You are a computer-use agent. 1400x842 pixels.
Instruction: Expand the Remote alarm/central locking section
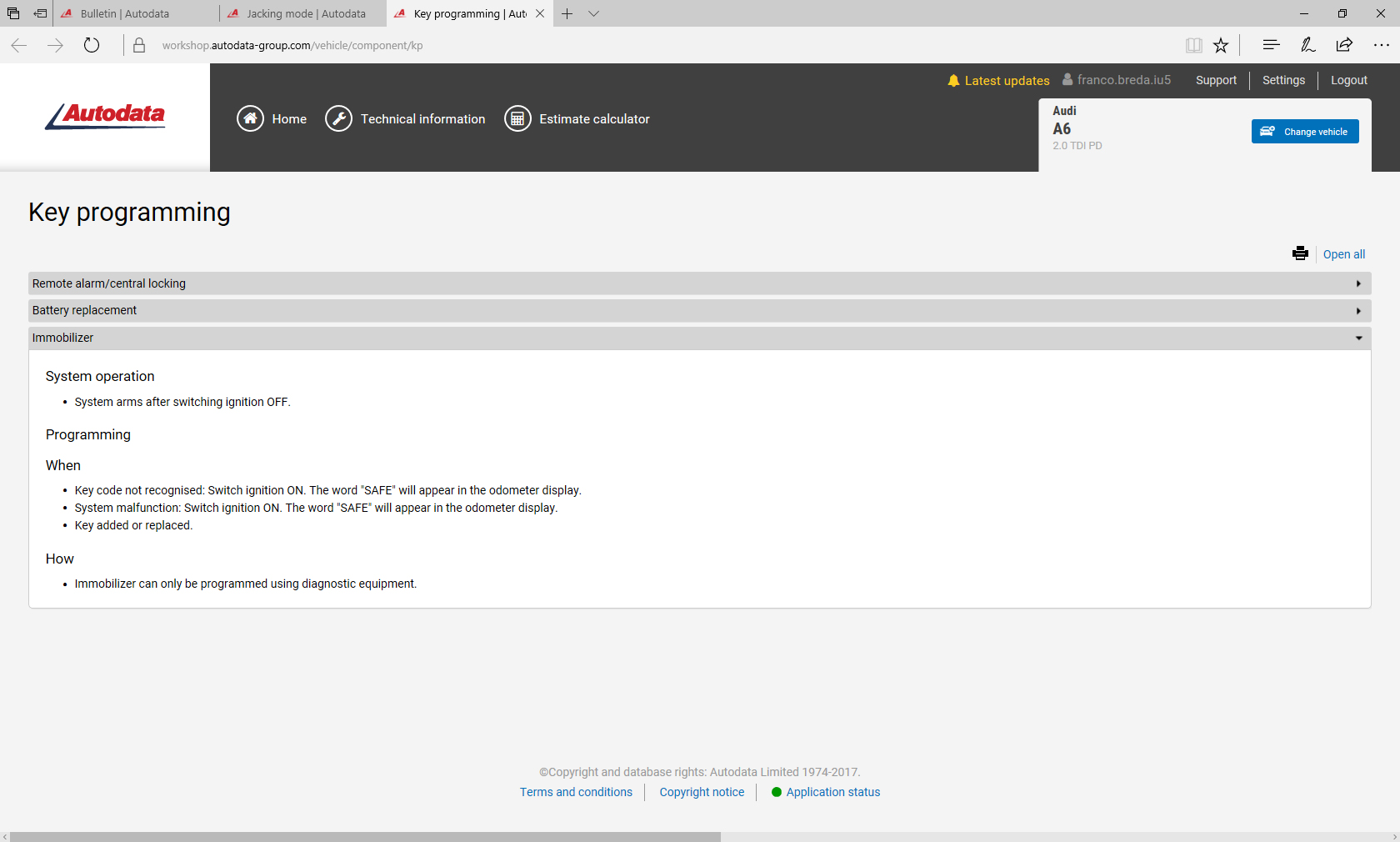pyautogui.click(x=699, y=283)
